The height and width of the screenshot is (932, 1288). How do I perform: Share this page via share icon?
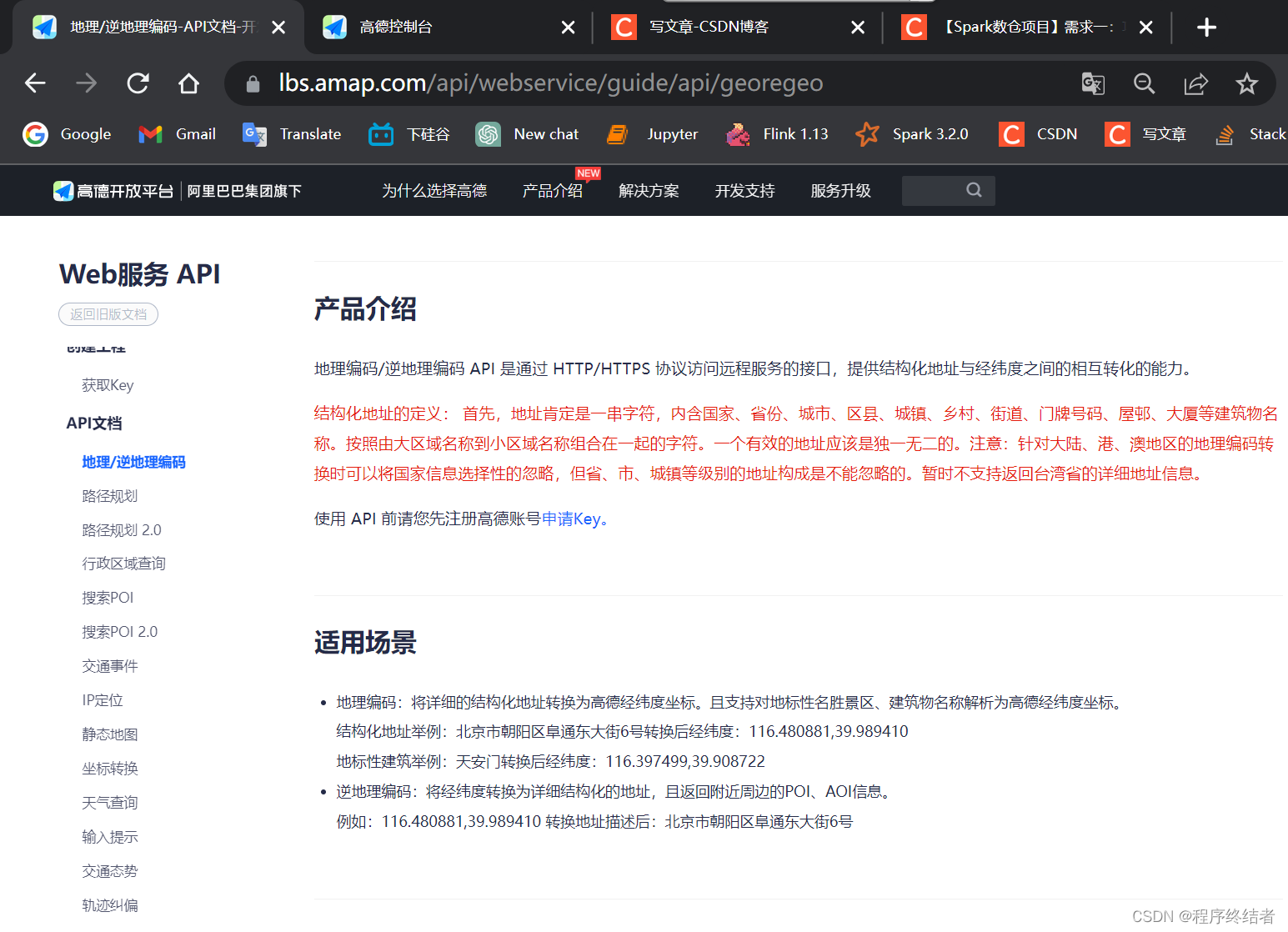pos(1195,83)
